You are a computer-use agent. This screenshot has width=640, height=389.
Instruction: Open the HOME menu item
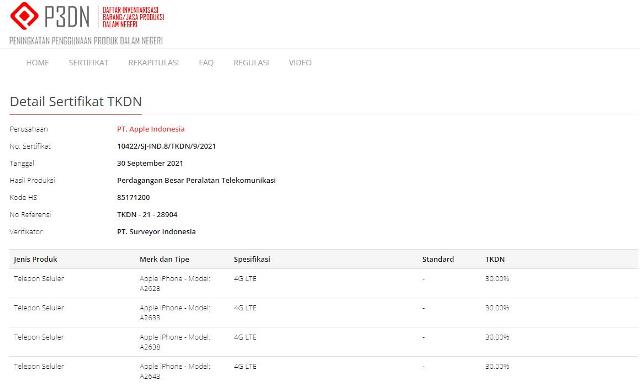pyautogui.click(x=38, y=62)
